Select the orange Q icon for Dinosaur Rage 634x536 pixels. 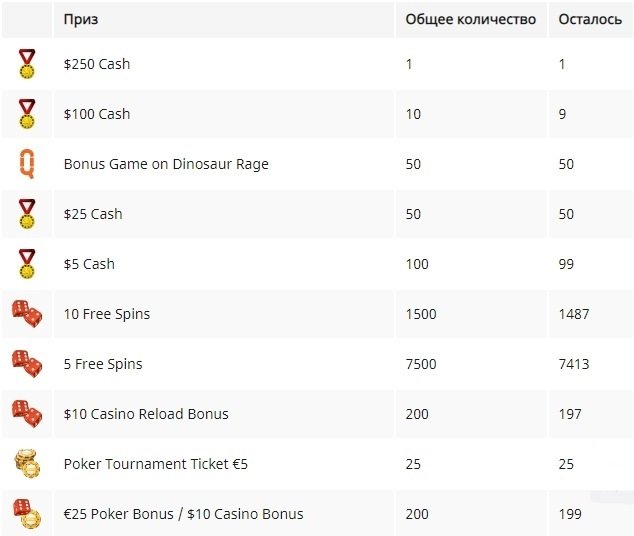pyautogui.click(x=27, y=164)
